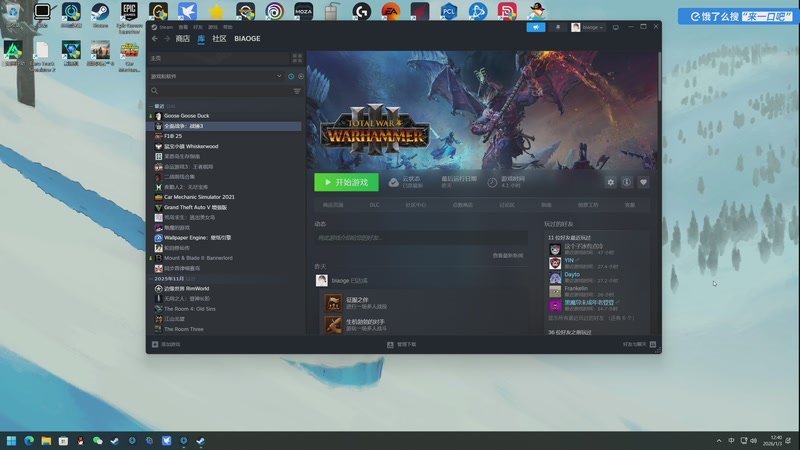Open the 好友 friends menu

pos(198,27)
